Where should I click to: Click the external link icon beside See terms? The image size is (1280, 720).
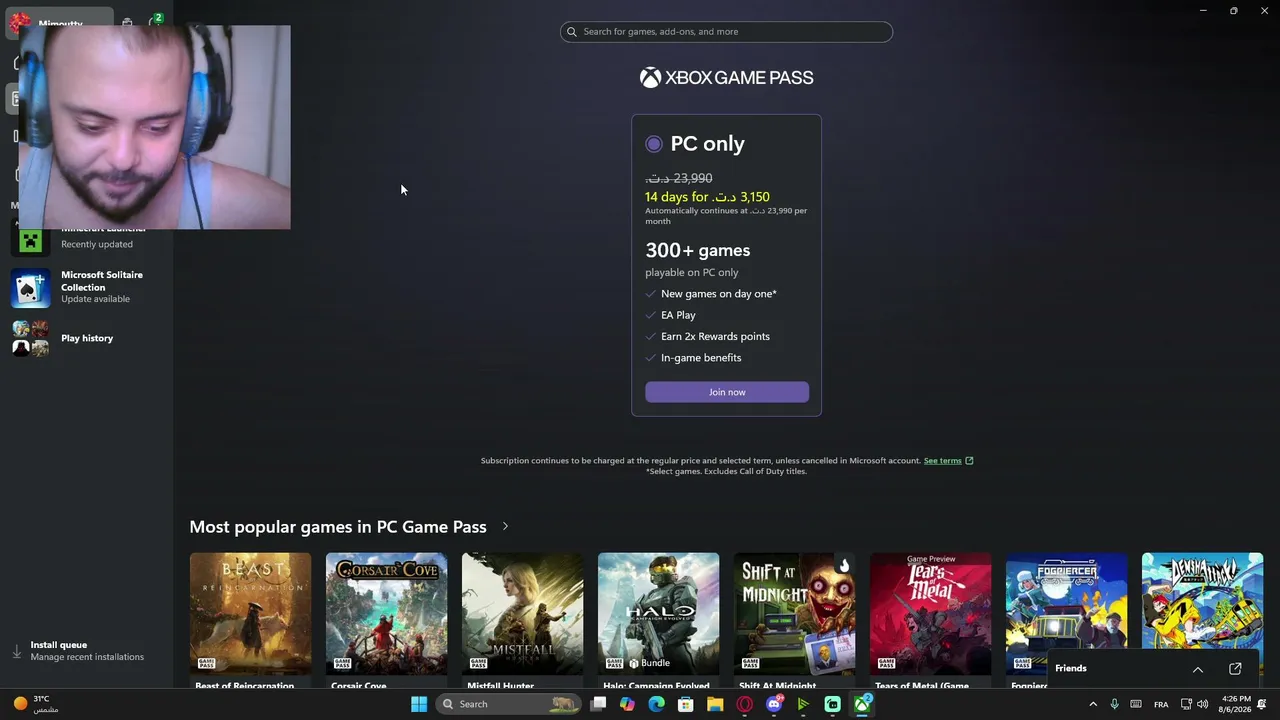(969, 461)
